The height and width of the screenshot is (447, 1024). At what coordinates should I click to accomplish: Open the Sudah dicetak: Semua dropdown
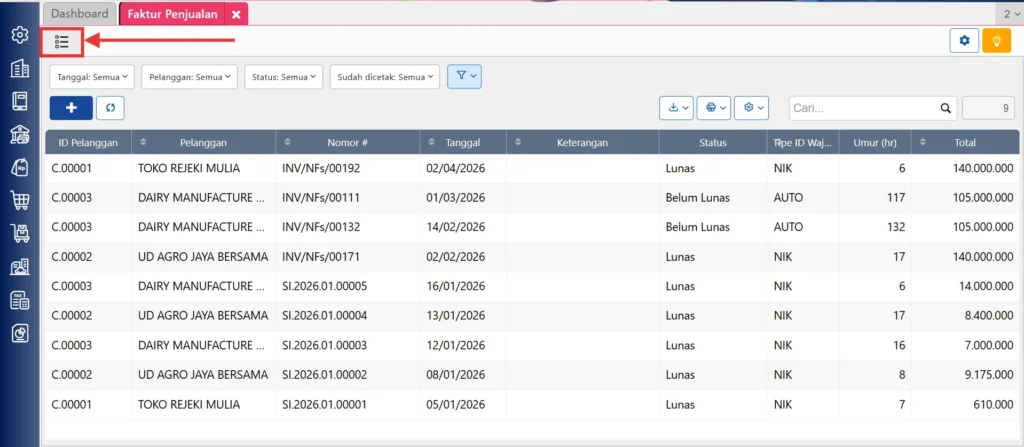pos(385,76)
